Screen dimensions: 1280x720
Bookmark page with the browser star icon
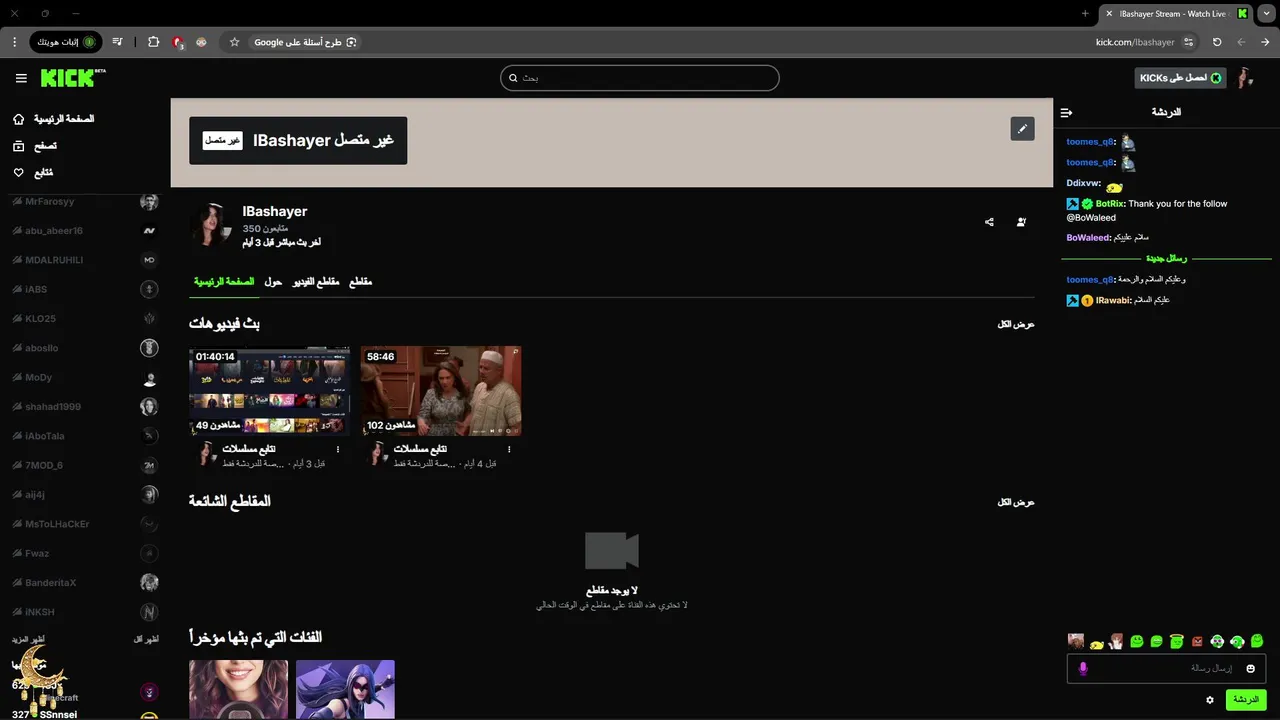coord(234,42)
